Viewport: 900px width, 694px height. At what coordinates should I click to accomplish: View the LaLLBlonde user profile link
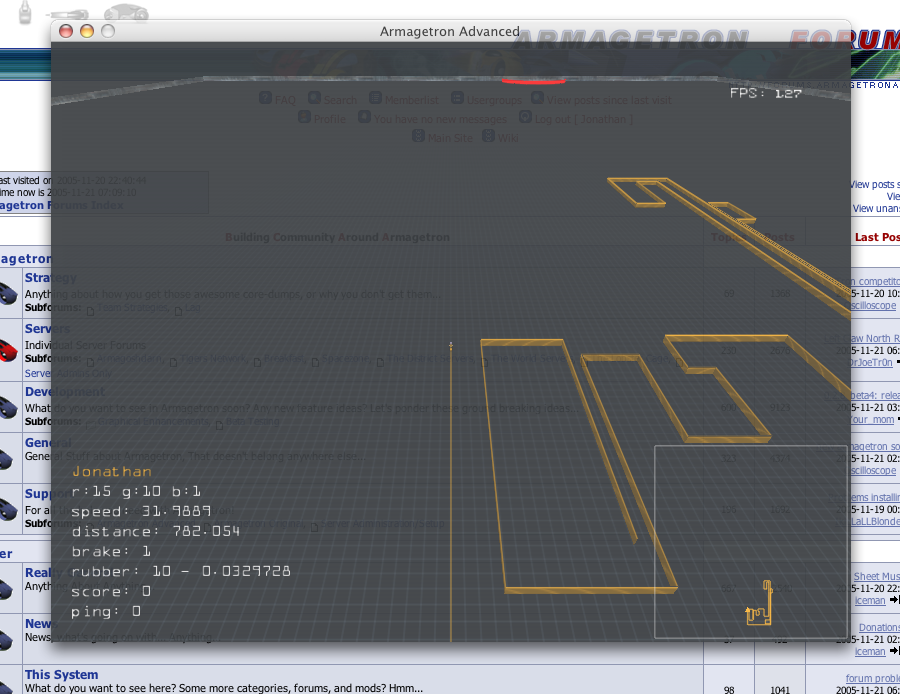click(x=874, y=521)
